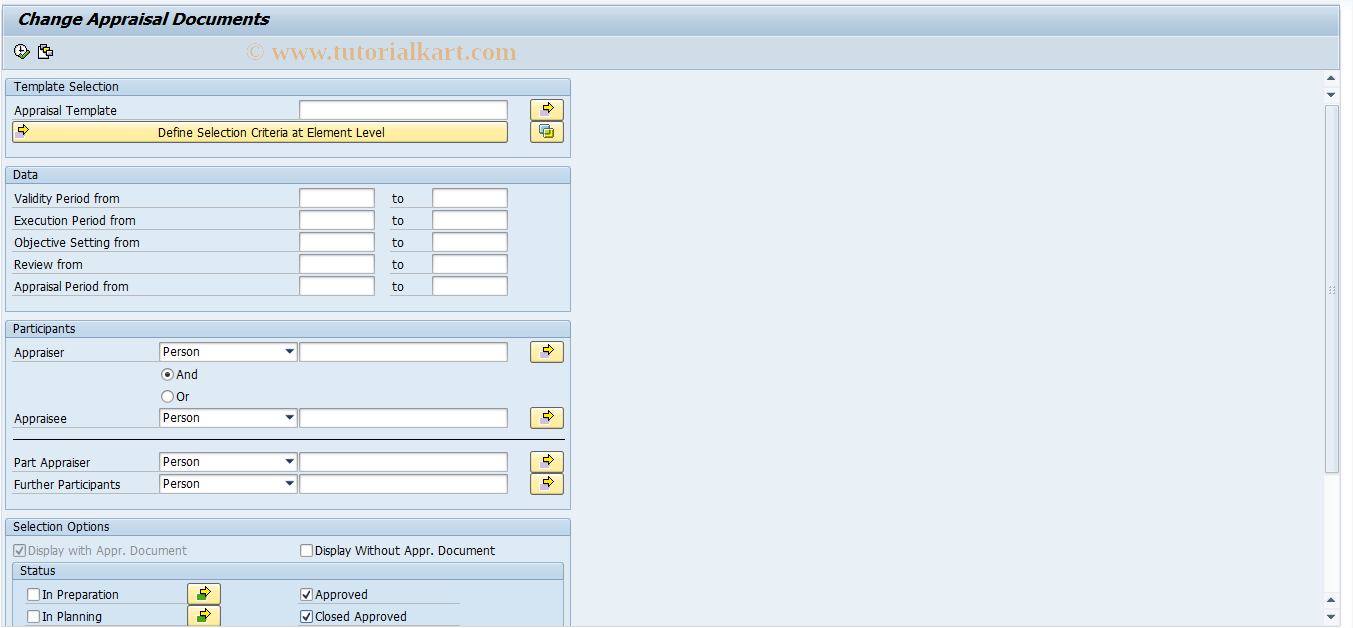The image size is (1353, 628).
Task: Uncheck the Closed Approved status checkbox
Action: point(306,616)
